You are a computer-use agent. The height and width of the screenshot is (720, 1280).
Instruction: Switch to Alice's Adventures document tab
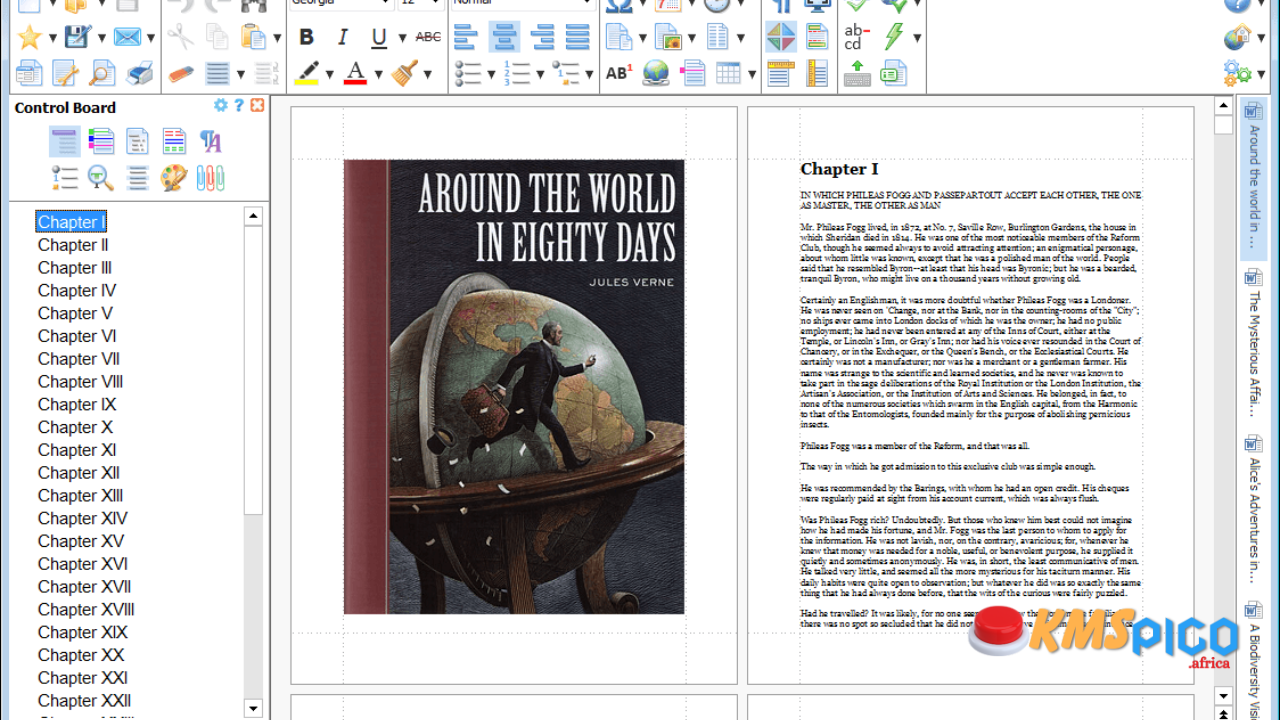[x=1253, y=509]
